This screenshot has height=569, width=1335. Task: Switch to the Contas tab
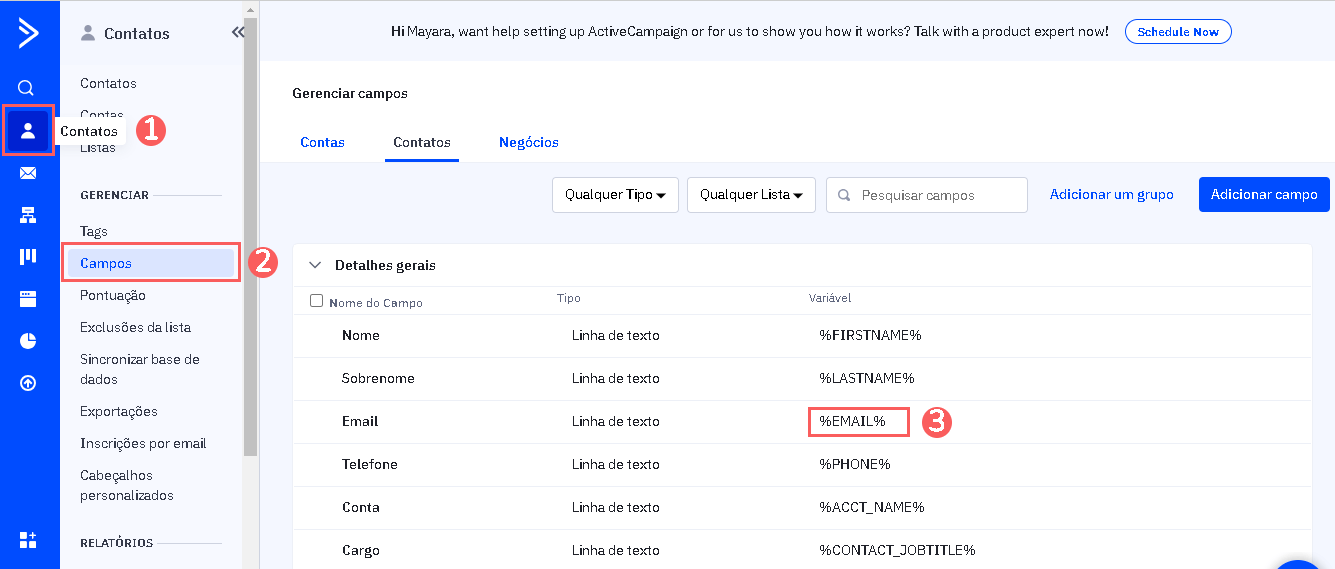pos(322,142)
